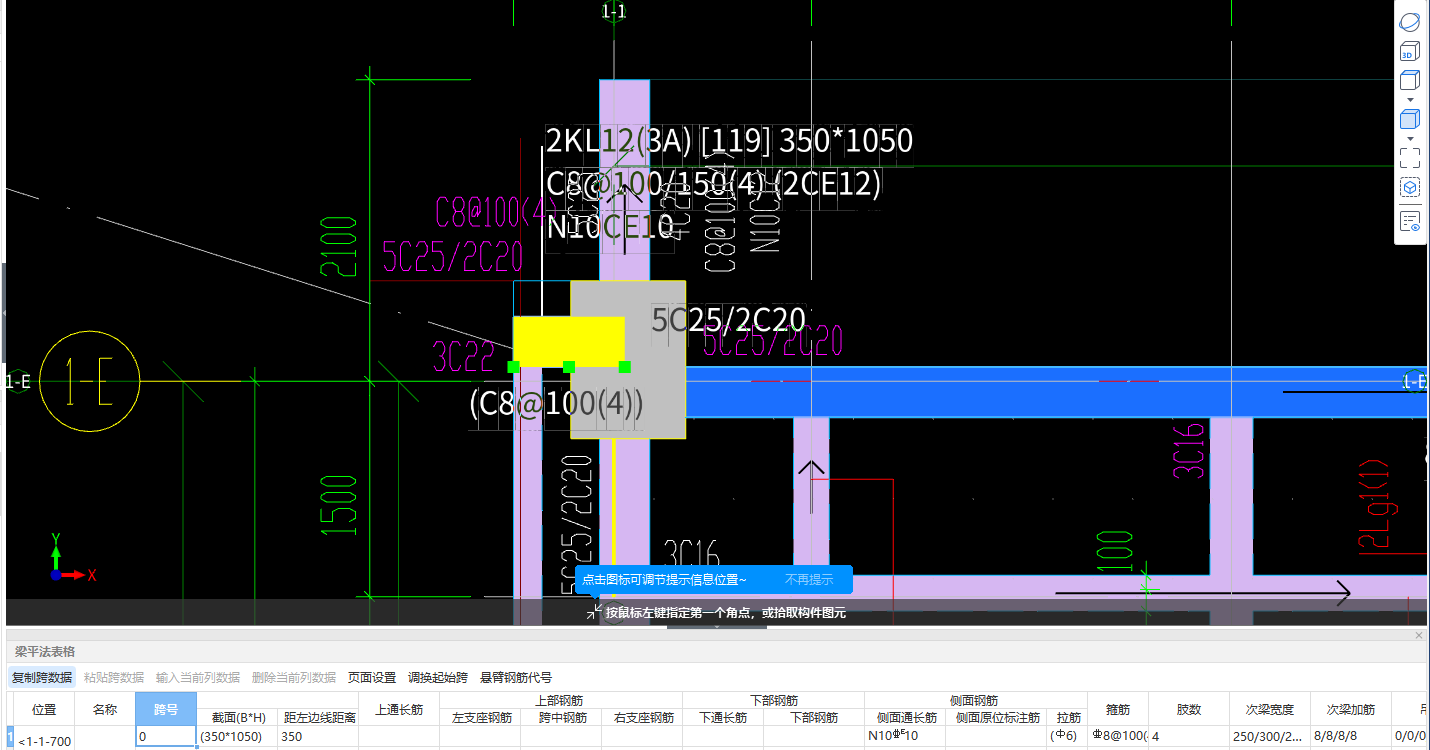Click the (C8@100(4)) stirrup annotation
Image resolution: width=1430 pixels, height=750 pixels.
(556, 404)
